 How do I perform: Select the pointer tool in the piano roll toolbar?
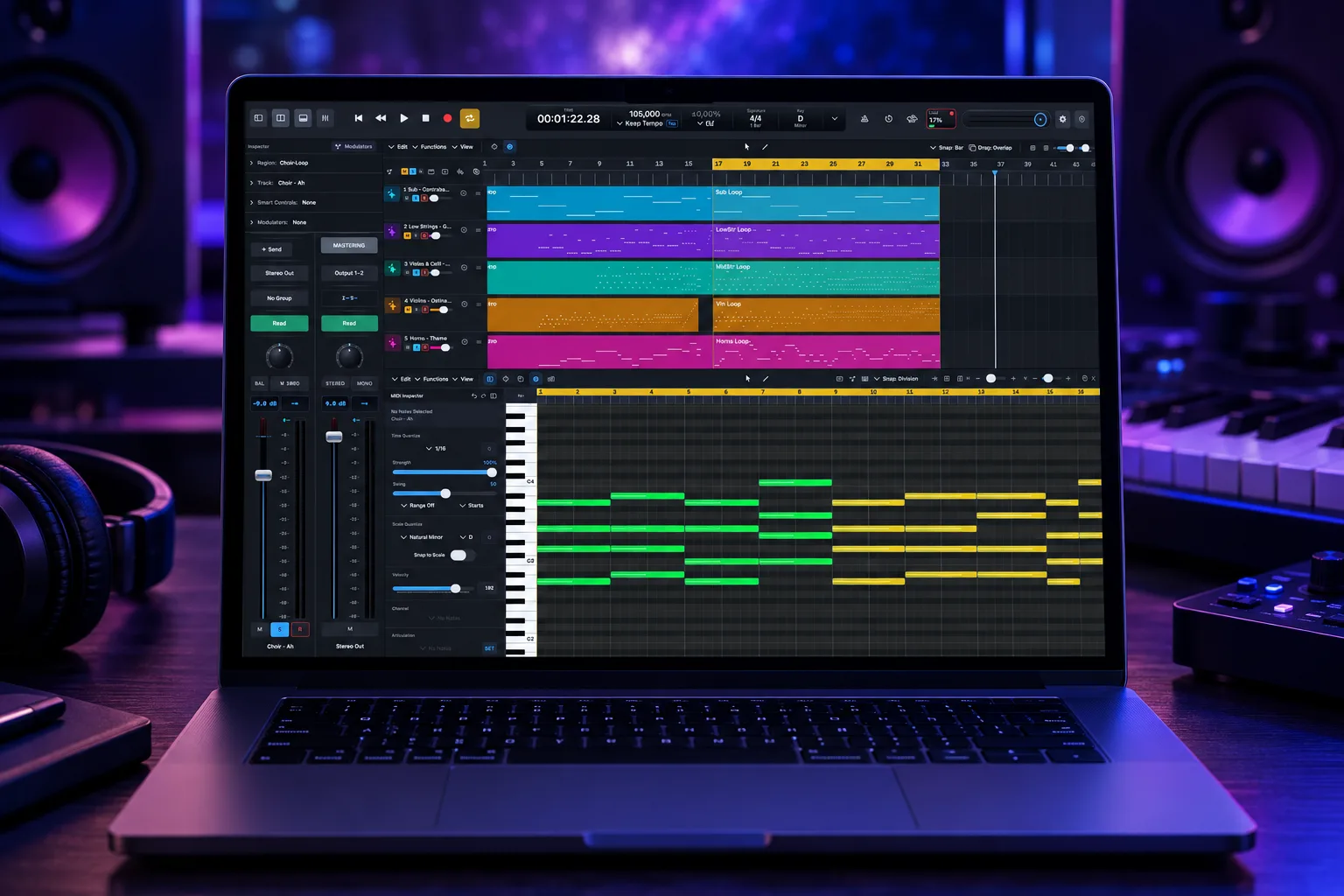pos(747,379)
